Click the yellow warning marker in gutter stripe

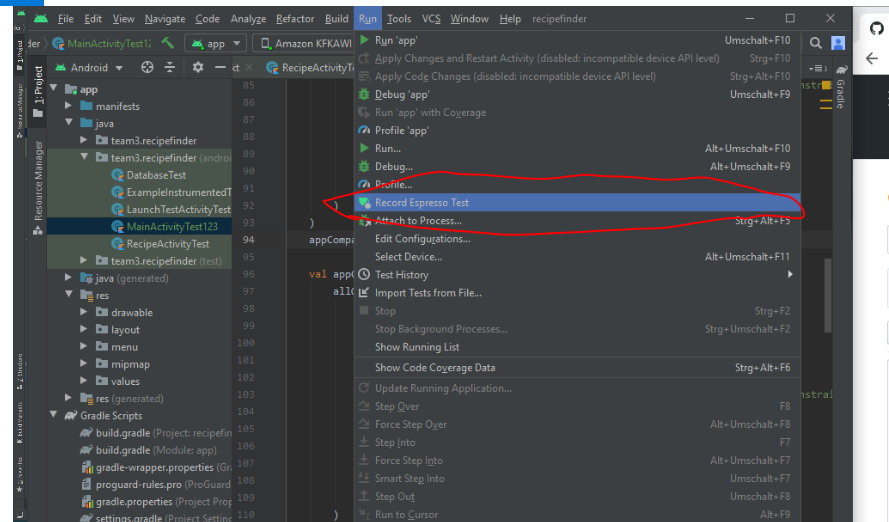pos(826,86)
